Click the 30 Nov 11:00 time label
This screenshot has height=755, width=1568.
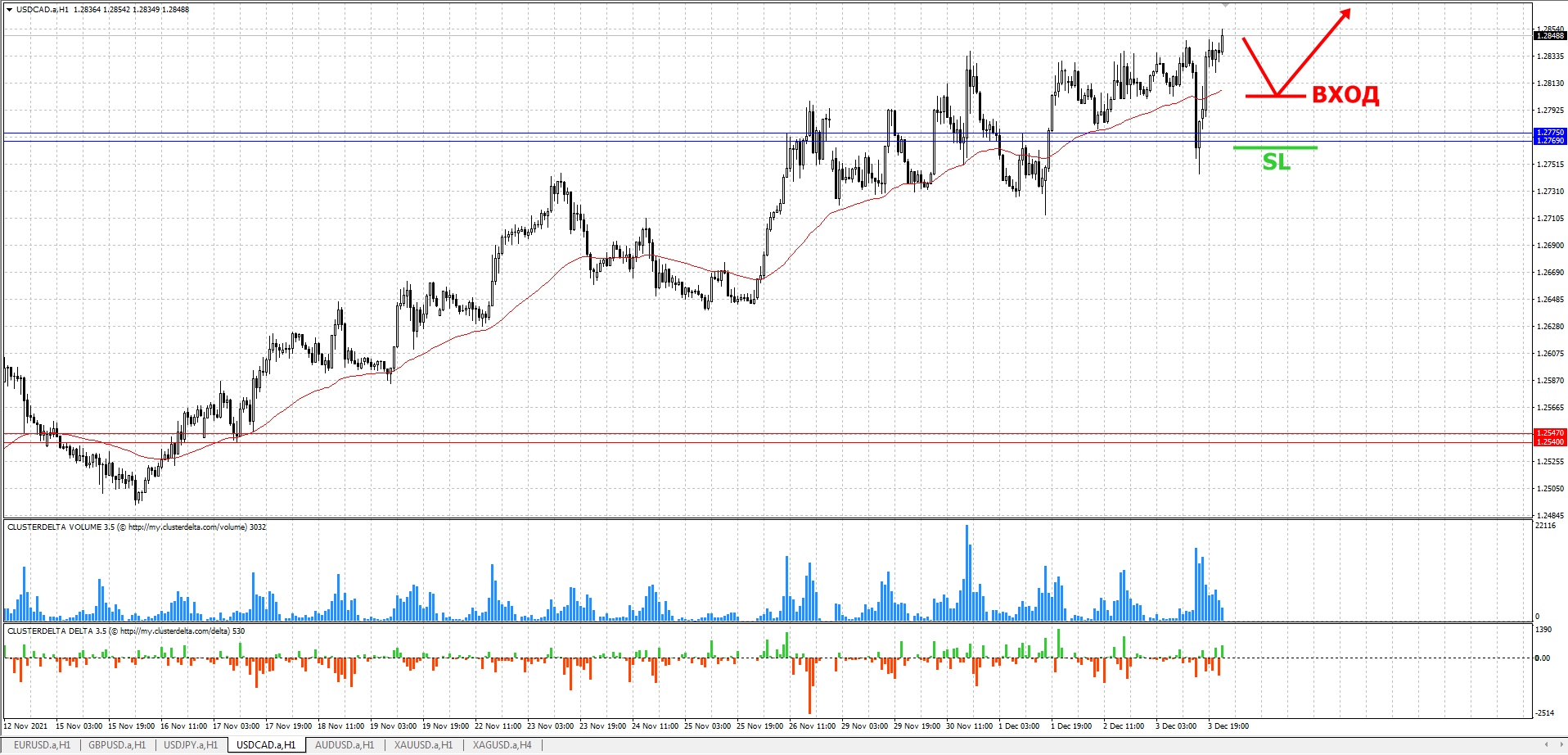970,726
